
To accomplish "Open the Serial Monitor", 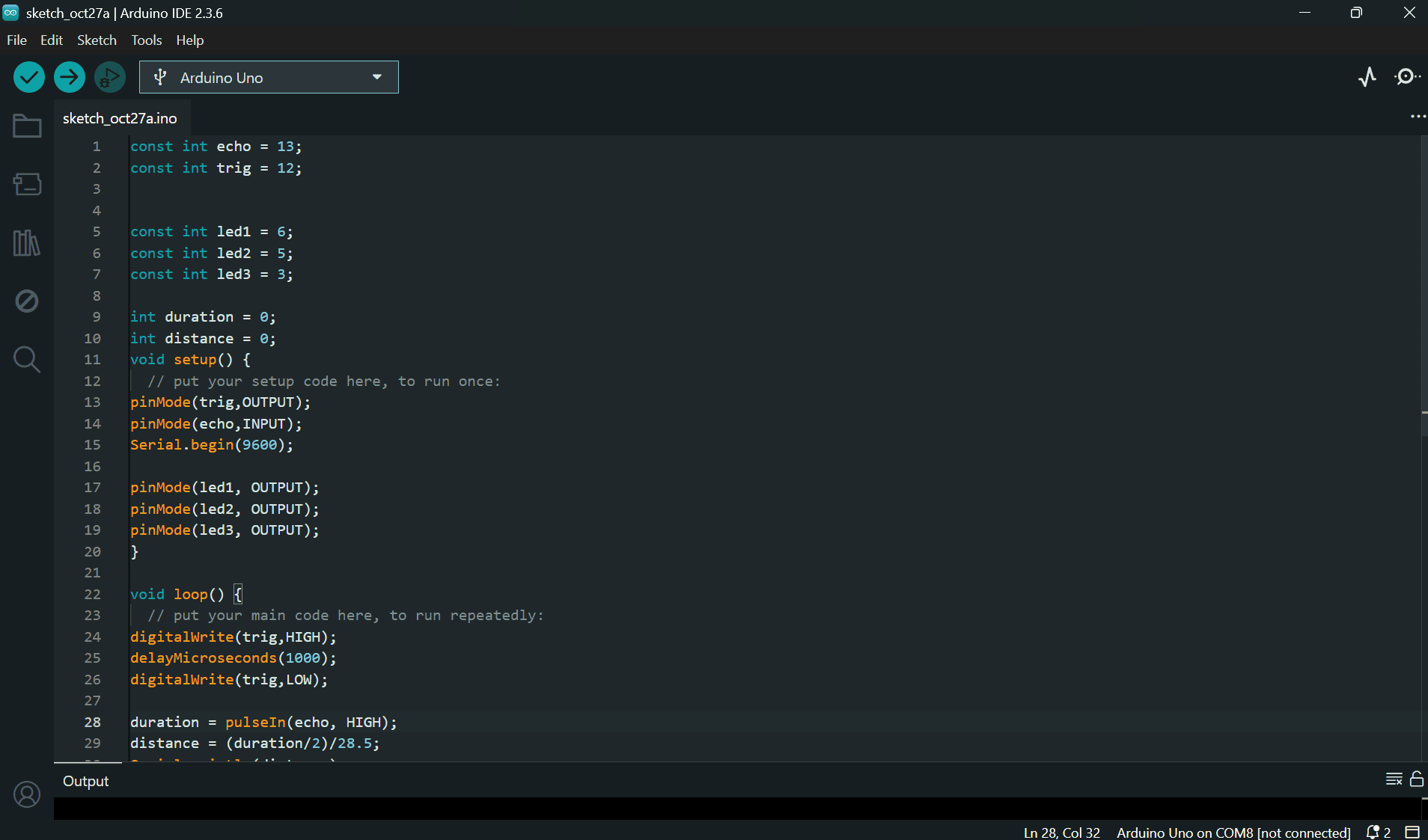I will click(1407, 77).
